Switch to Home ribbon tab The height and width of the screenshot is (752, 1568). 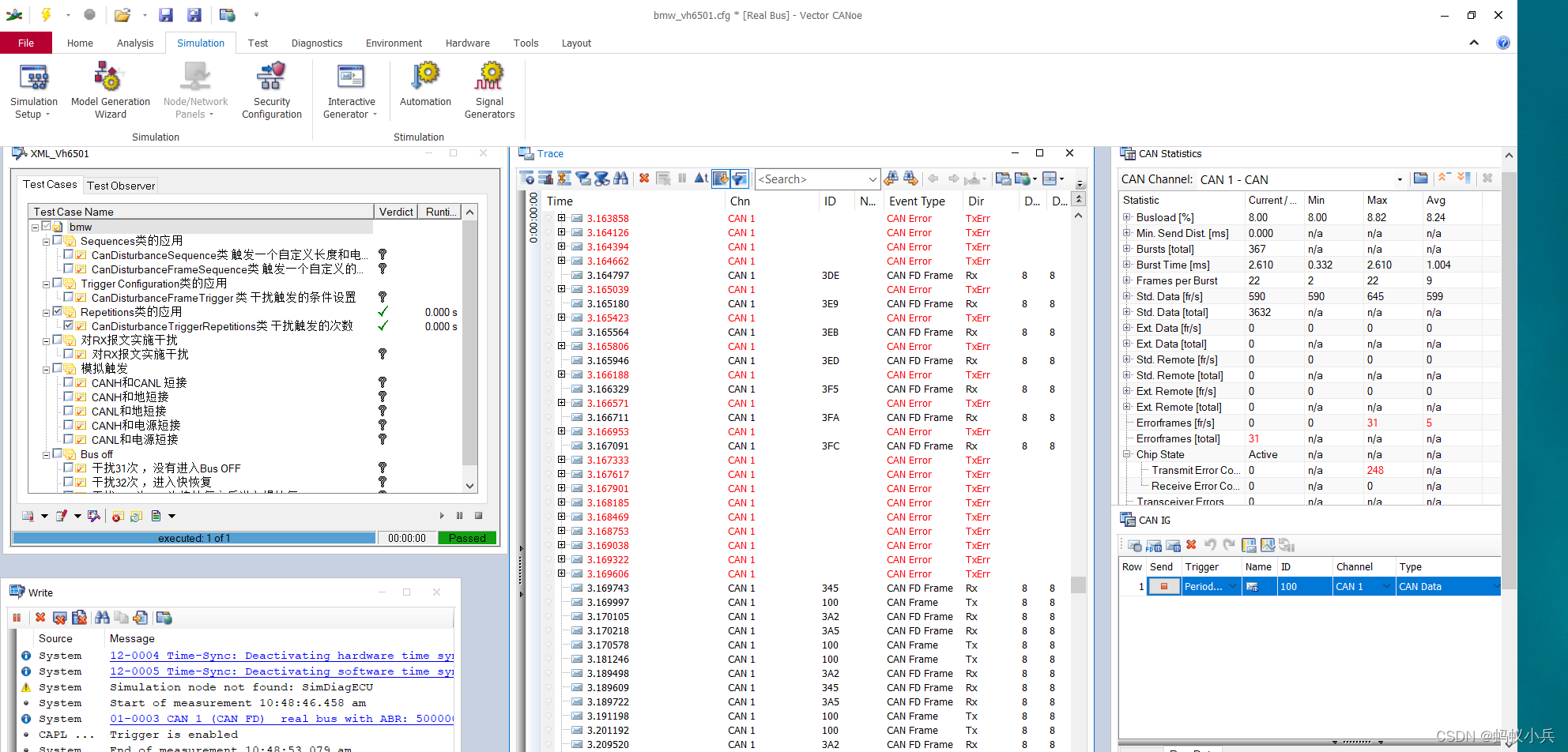(x=80, y=43)
